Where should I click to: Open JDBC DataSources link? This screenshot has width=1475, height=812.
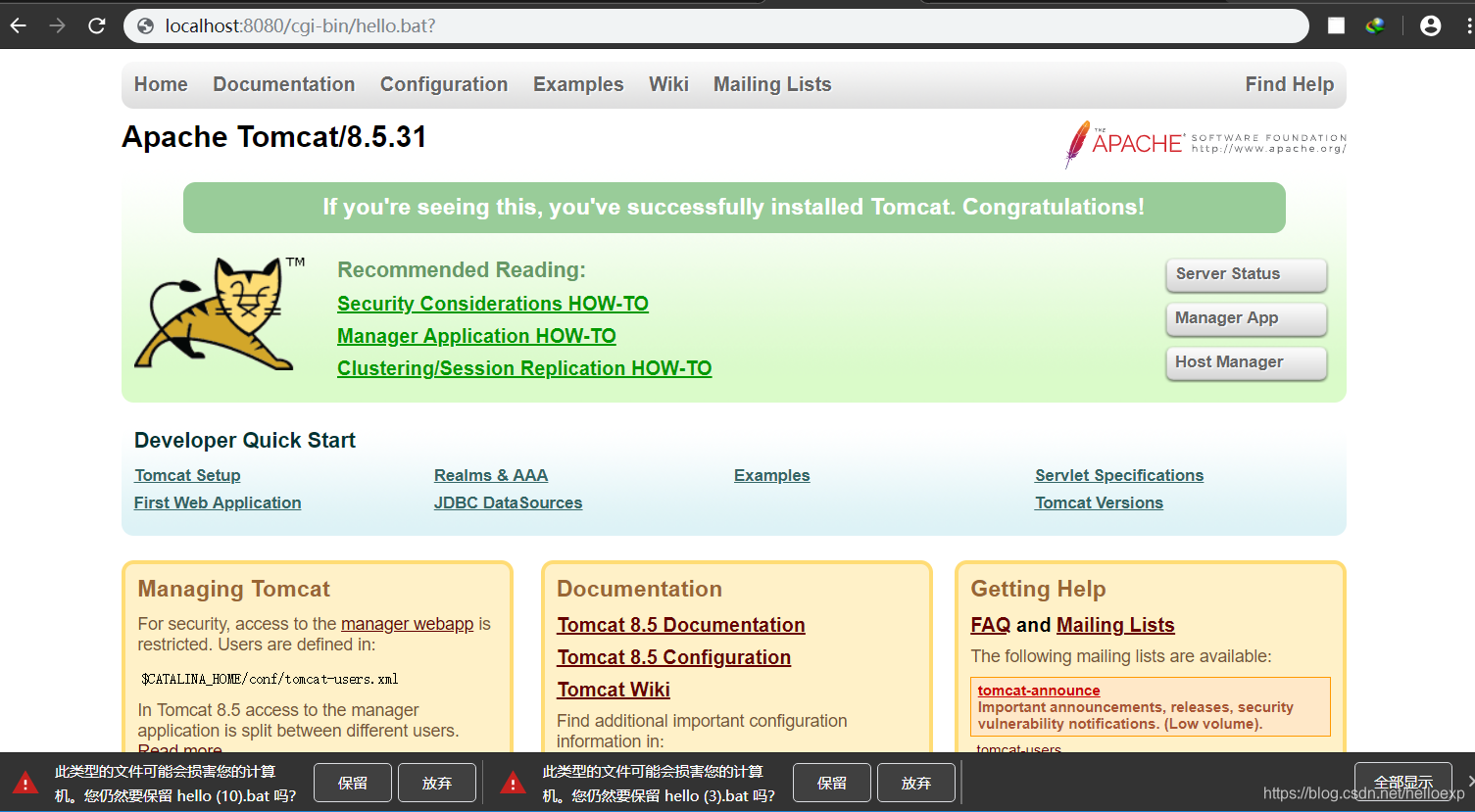point(508,502)
